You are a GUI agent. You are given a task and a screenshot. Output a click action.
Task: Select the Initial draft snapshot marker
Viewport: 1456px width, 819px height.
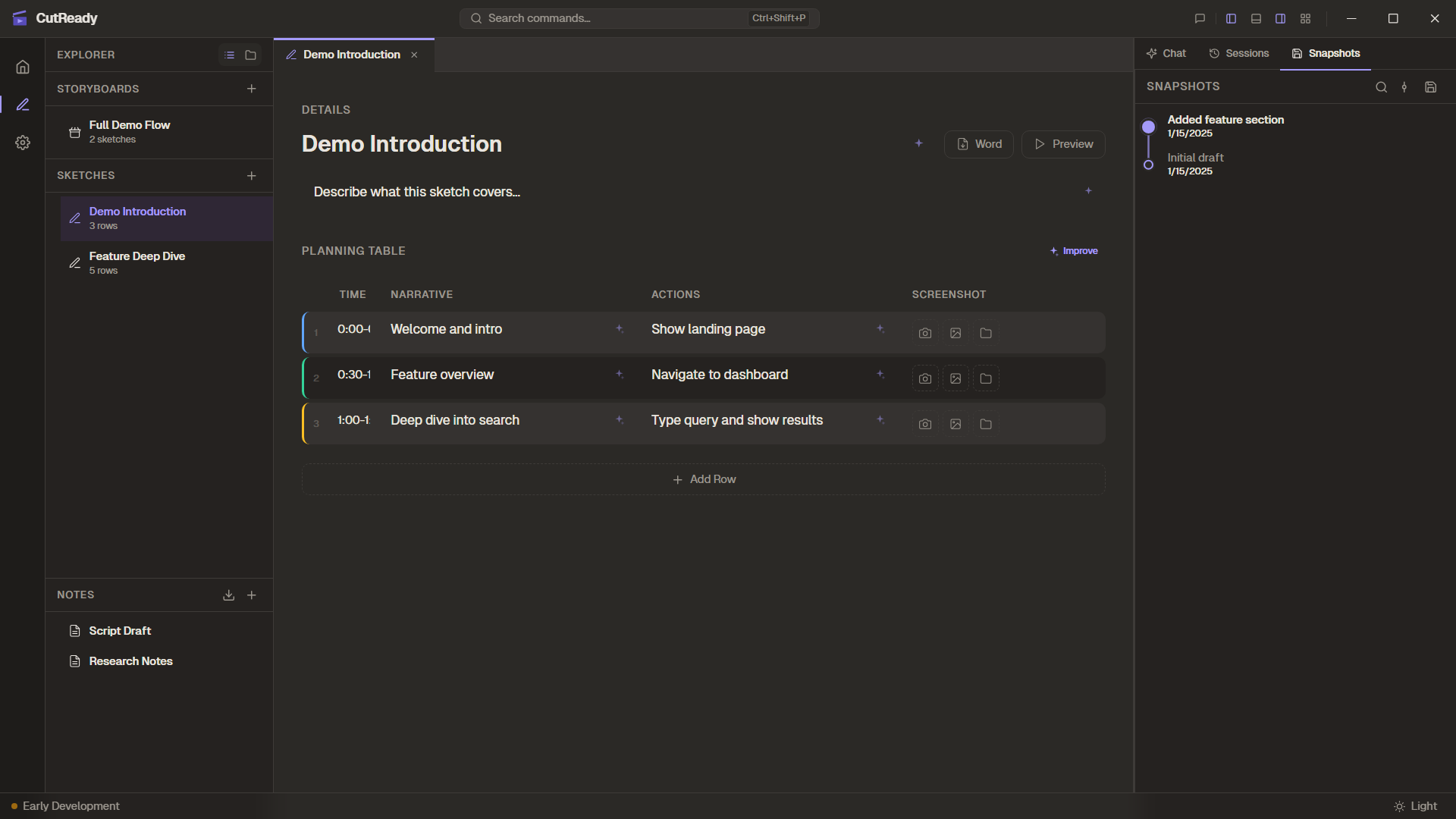click(x=1148, y=165)
